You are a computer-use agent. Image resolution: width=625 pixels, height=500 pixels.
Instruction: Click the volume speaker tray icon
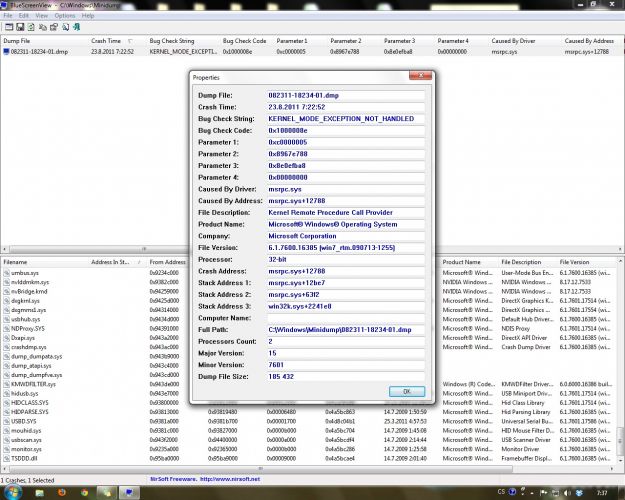tap(568, 493)
